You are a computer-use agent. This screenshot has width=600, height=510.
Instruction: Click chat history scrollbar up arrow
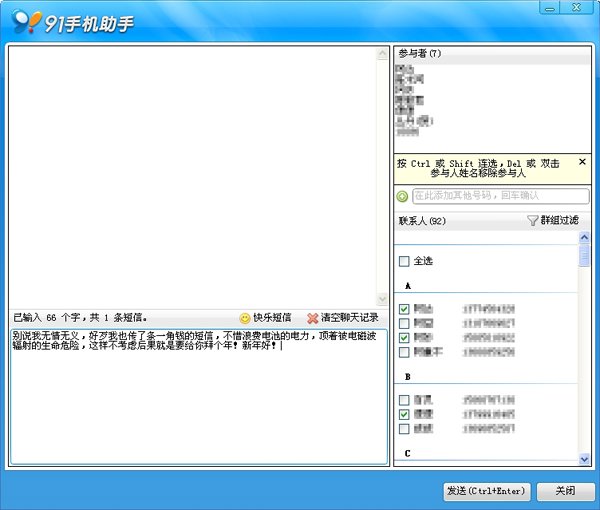coord(382,54)
